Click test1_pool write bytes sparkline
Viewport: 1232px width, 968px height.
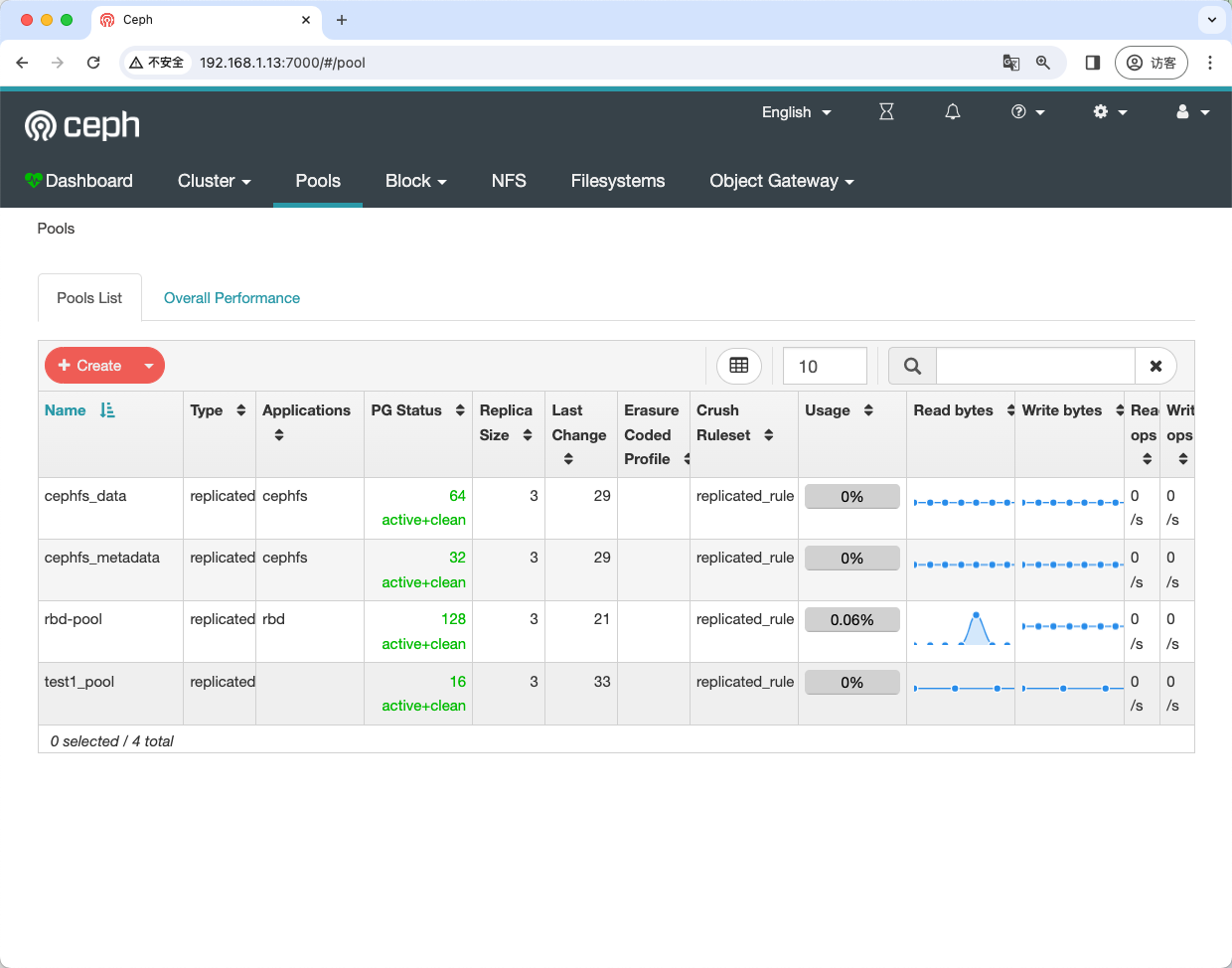pos(1072,688)
